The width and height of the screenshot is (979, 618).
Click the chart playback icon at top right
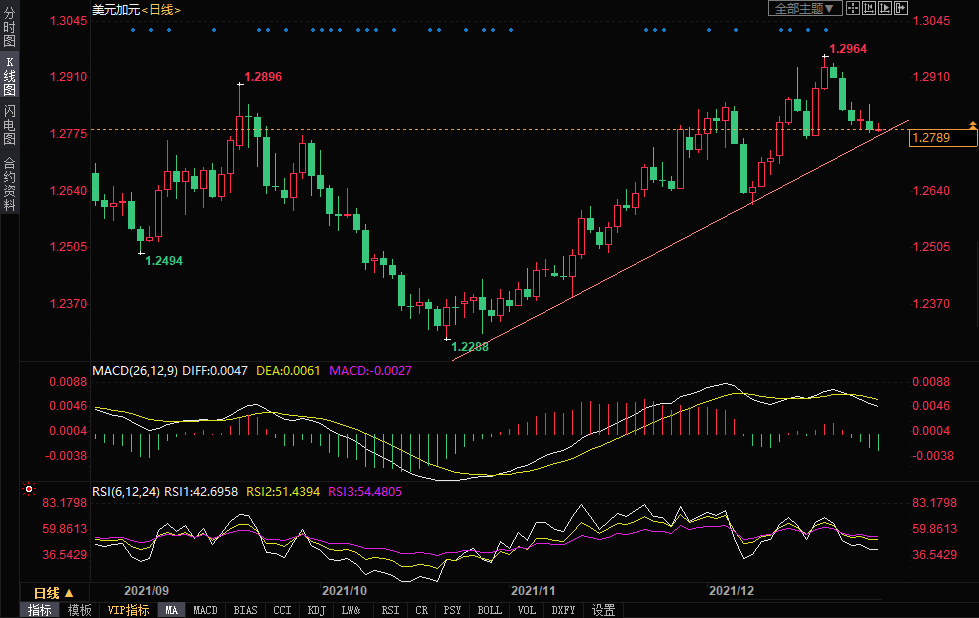(x=885, y=8)
